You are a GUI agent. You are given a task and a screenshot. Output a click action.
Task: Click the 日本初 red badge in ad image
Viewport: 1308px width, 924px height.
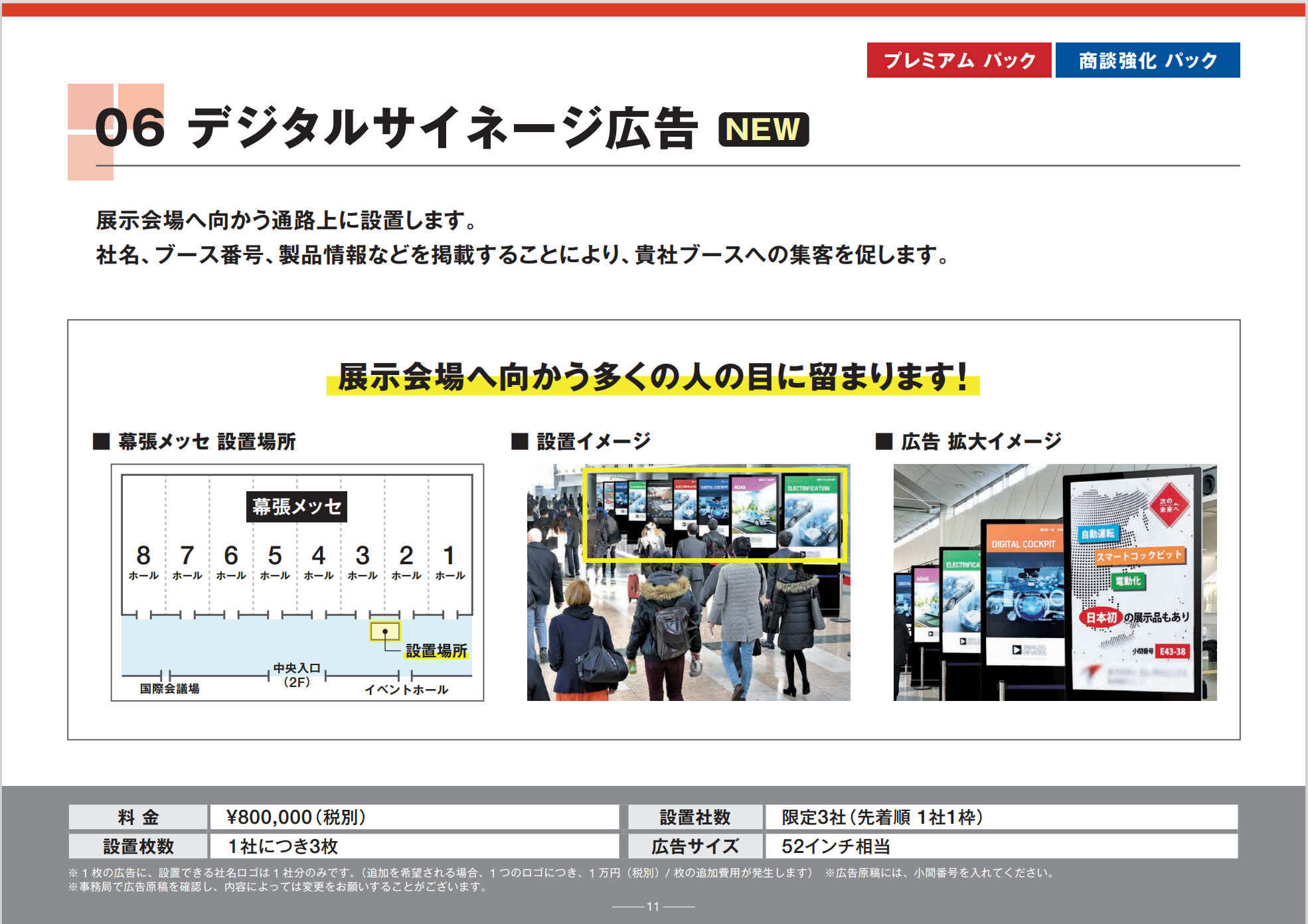pyautogui.click(x=1101, y=617)
